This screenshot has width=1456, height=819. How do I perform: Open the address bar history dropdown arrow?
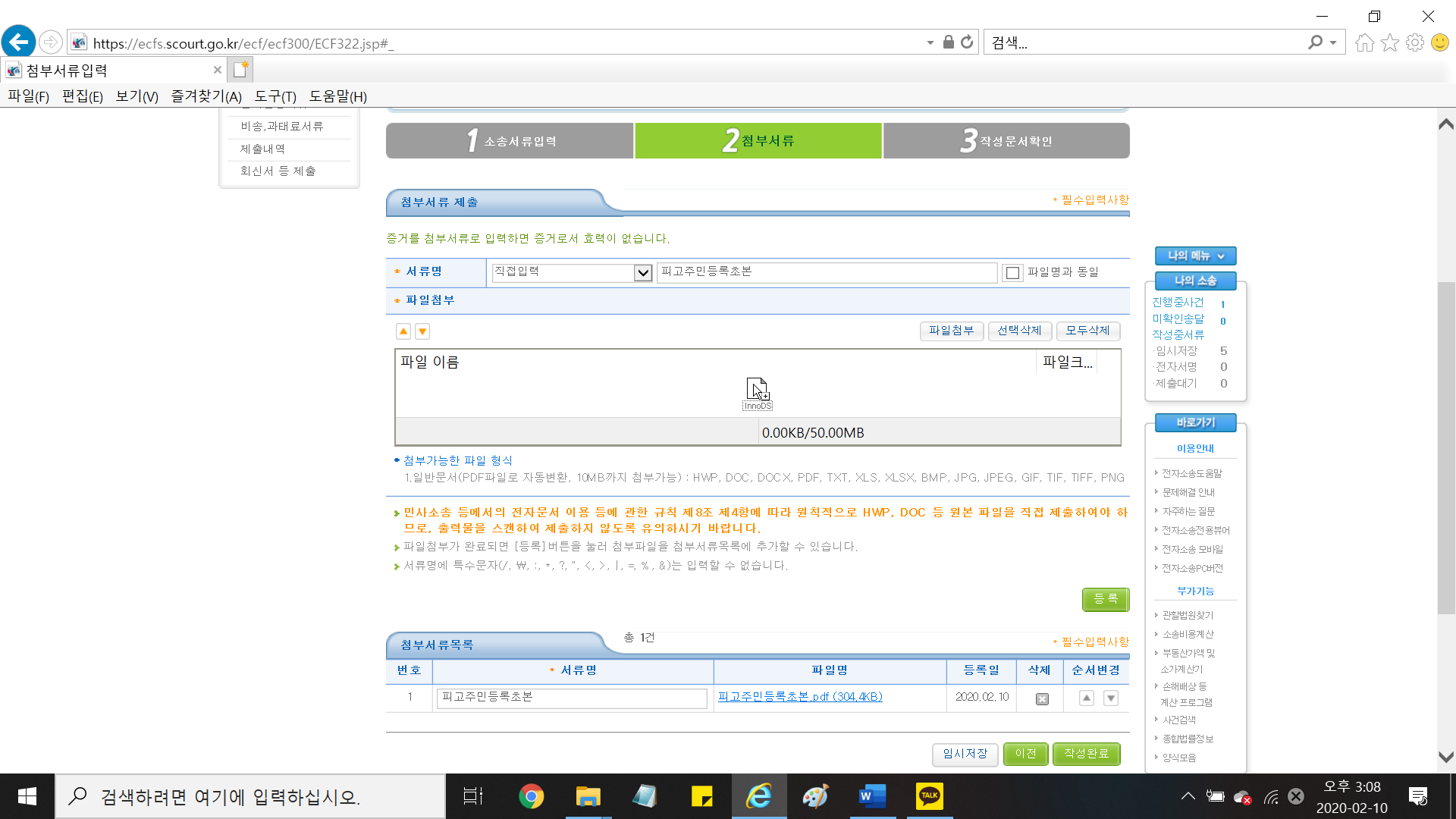(x=930, y=42)
